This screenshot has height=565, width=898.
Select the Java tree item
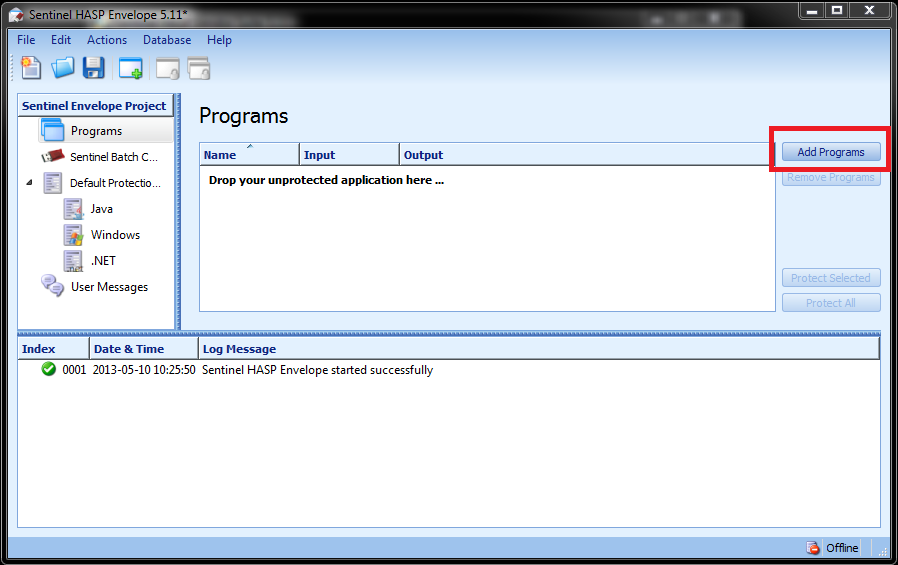(x=101, y=209)
